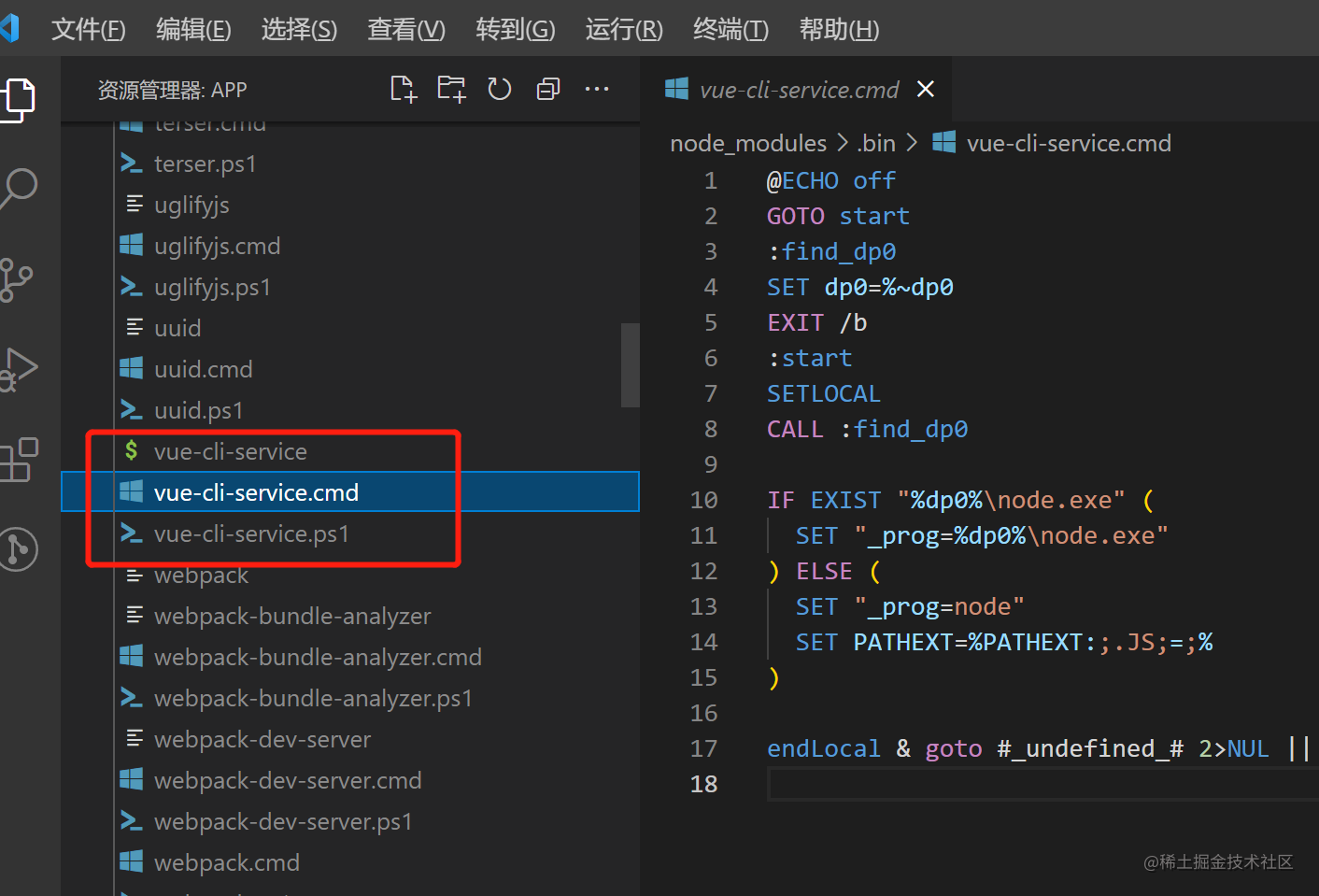This screenshot has width=1319, height=896.
Task: Click .bin folder in the breadcrumb
Action: pyautogui.click(x=875, y=143)
